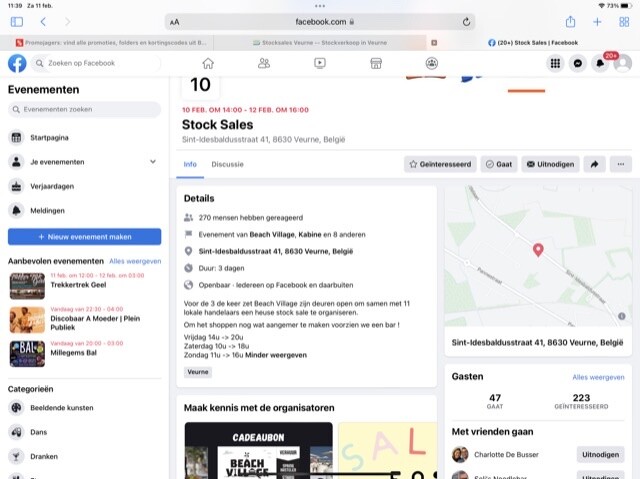
Task: Click the Sint-Idesbaldusstraat 41 address in Details
Action: pyautogui.click(x=276, y=251)
